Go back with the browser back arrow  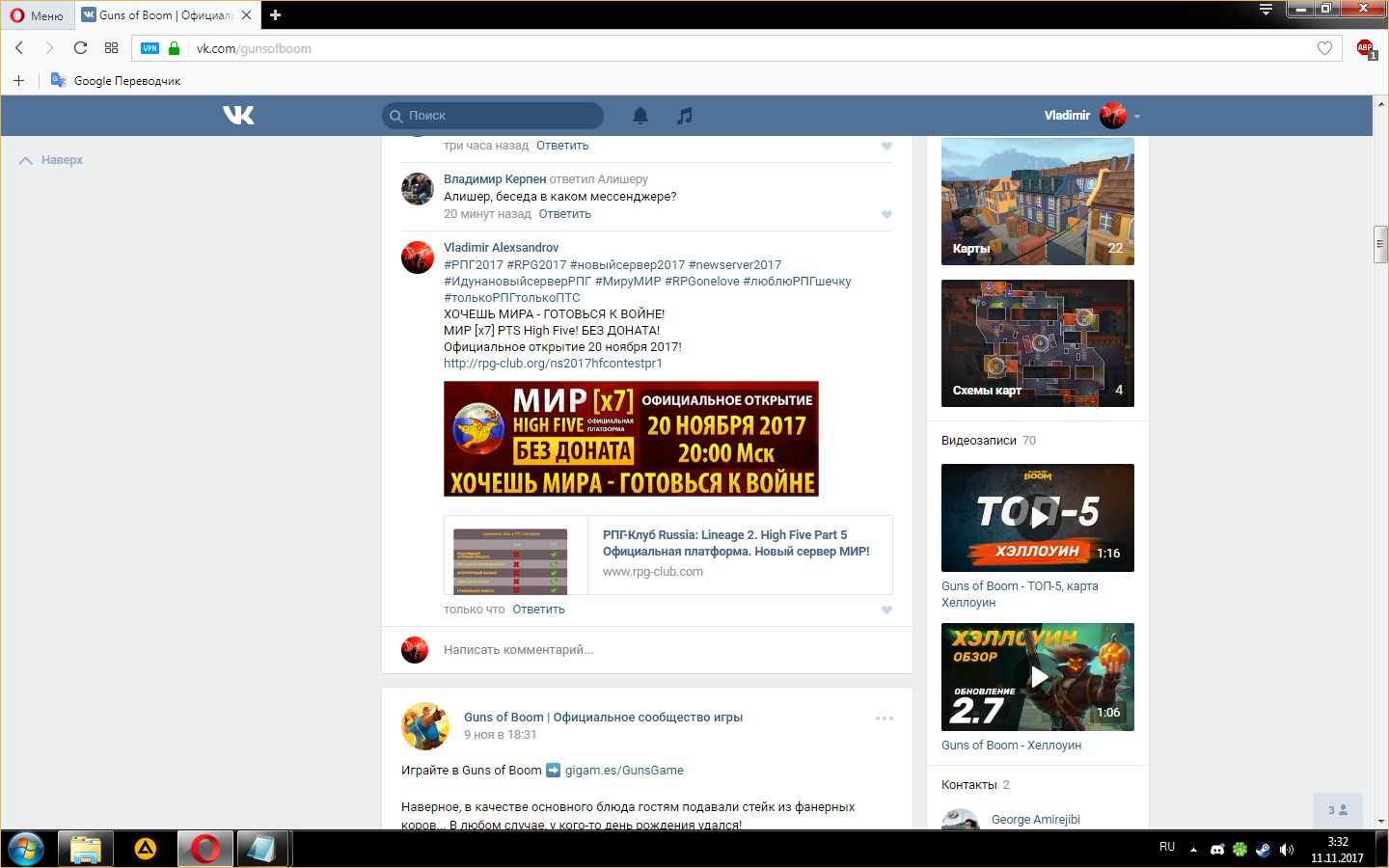(19, 48)
